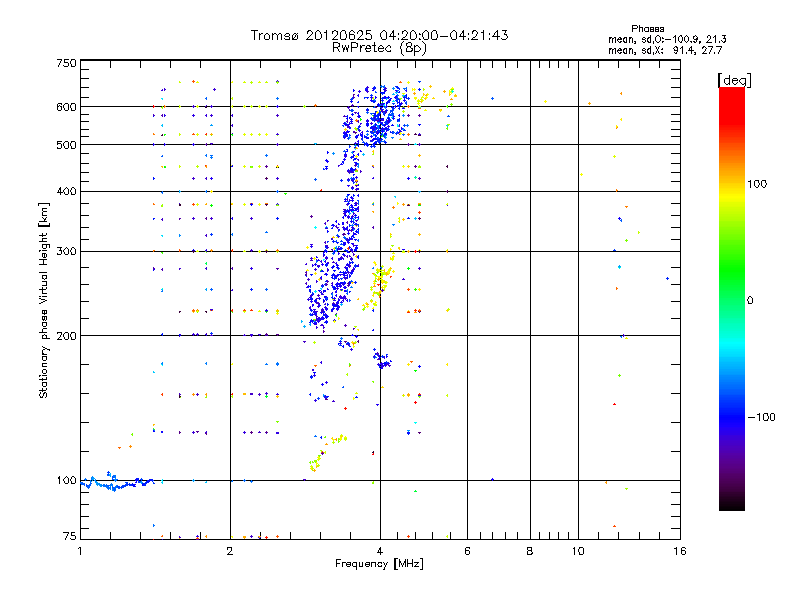Image resolution: width=800 pixels, height=600 pixels.
Task: Select the 'mean, sd,O:-100.9, 21.3' text
Action: [667, 39]
